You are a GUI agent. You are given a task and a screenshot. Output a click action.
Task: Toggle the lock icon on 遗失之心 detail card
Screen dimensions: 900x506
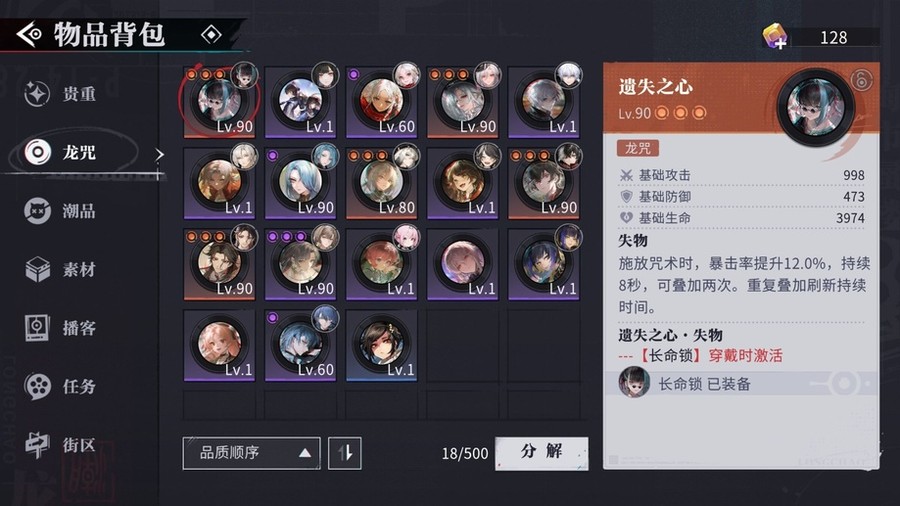click(861, 80)
